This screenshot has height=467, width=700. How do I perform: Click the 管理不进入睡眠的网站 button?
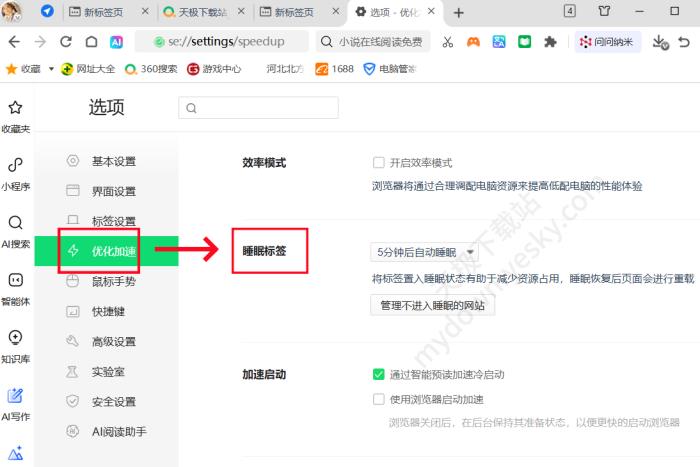(x=432, y=306)
